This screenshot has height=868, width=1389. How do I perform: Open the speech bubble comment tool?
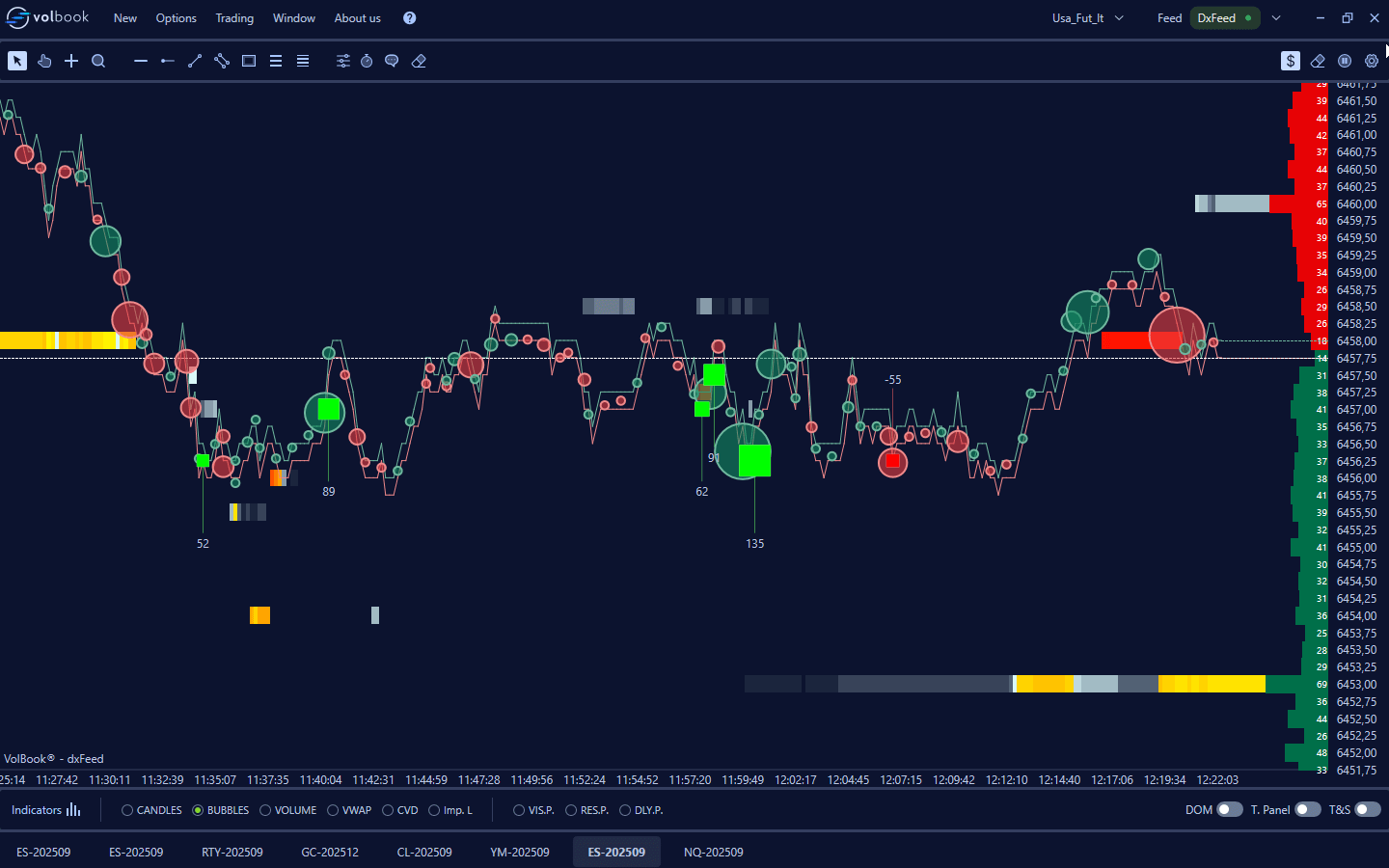click(392, 61)
